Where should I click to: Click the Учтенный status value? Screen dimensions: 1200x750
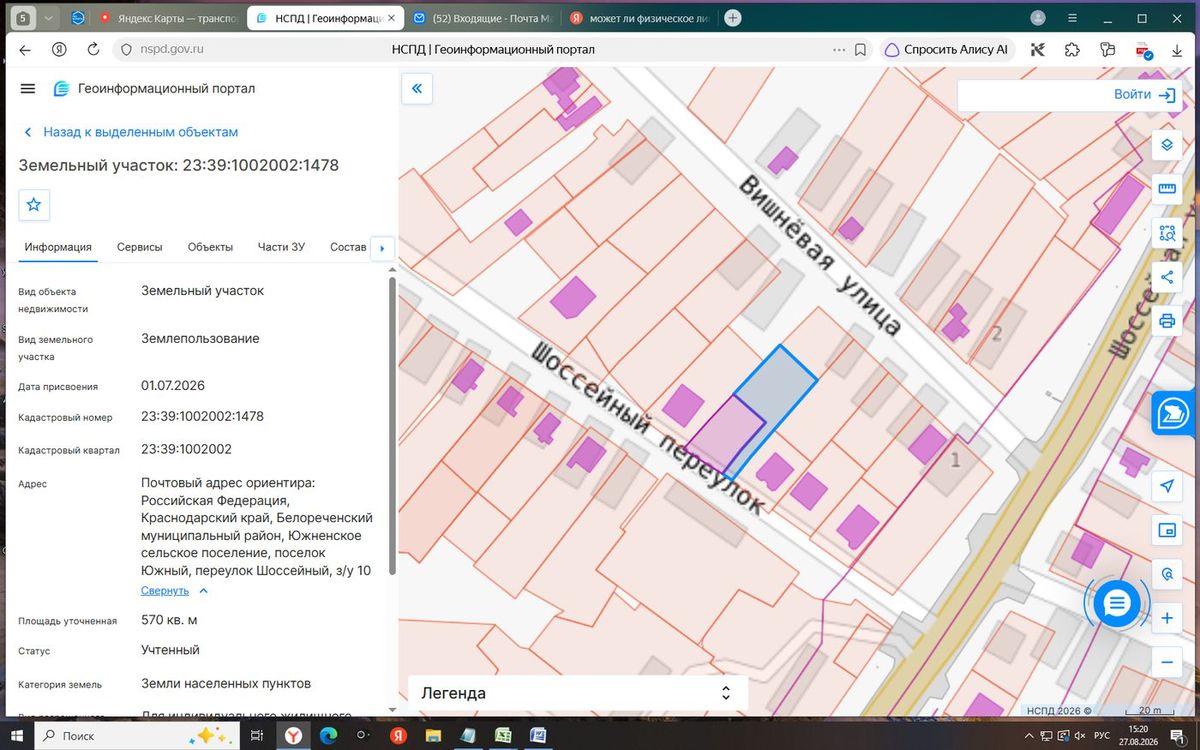[x=170, y=650]
